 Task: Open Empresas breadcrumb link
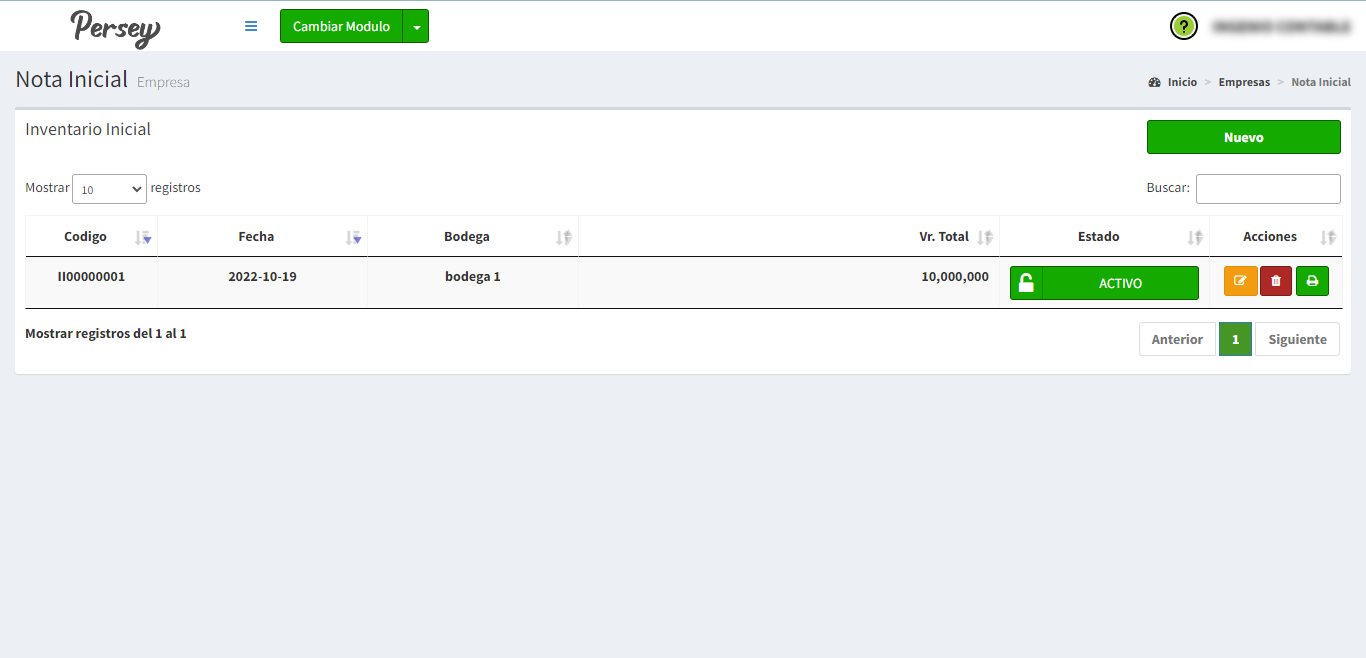click(x=1243, y=82)
